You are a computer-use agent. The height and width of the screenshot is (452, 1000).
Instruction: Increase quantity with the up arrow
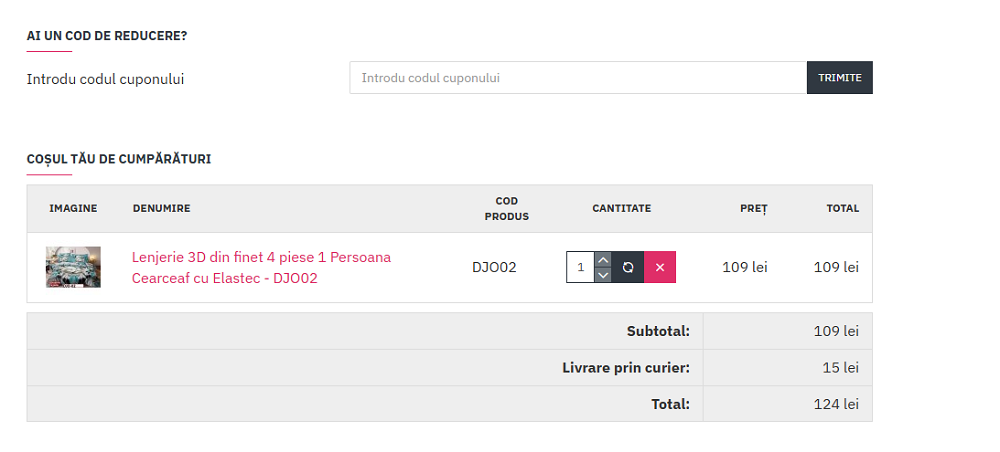click(602, 260)
